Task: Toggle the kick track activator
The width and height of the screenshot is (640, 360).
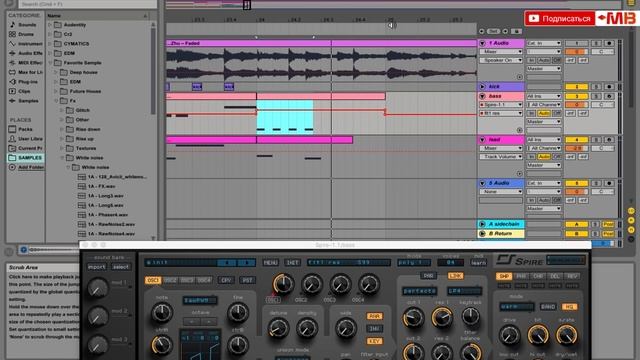Action: click(576, 87)
